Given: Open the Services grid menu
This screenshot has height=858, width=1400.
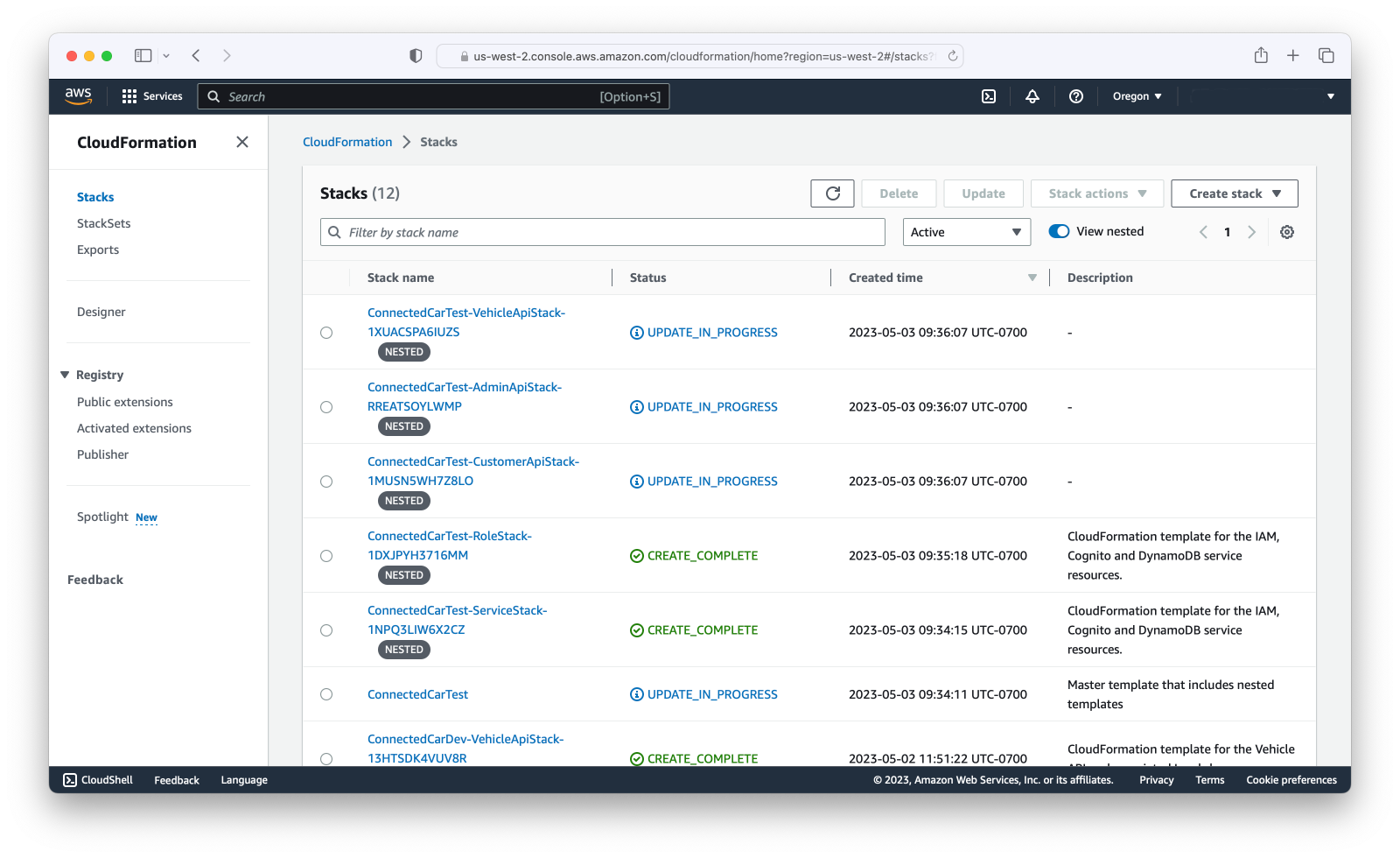Looking at the screenshot, I should [x=152, y=96].
